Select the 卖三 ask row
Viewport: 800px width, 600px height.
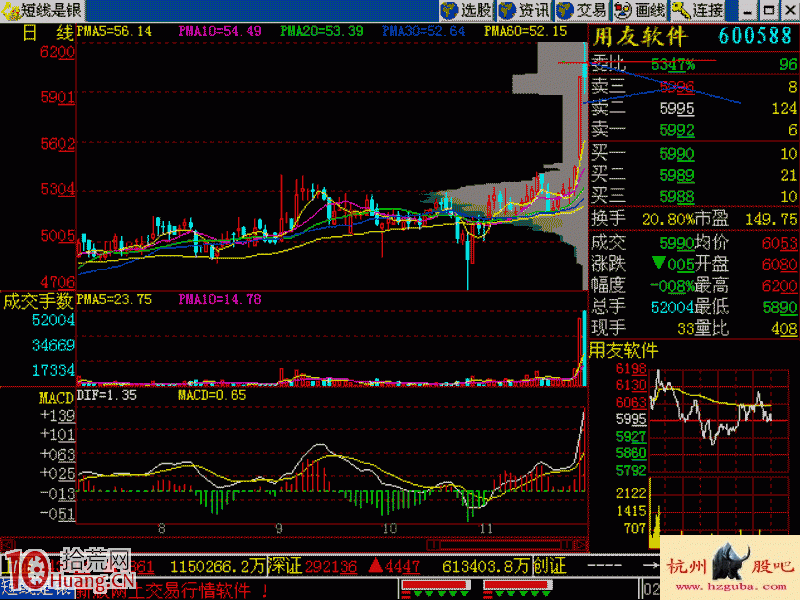point(694,87)
